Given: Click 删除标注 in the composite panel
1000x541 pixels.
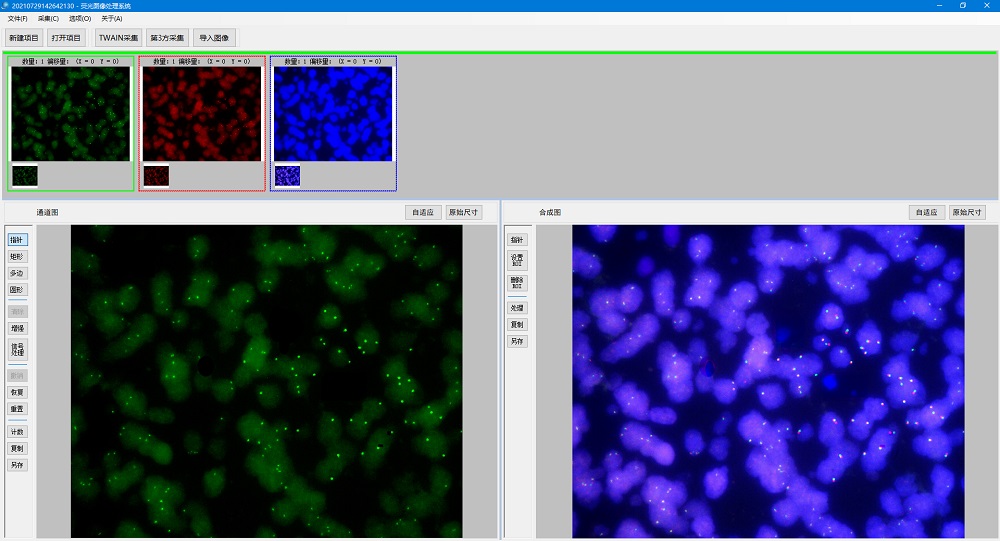Looking at the screenshot, I should click(517, 284).
